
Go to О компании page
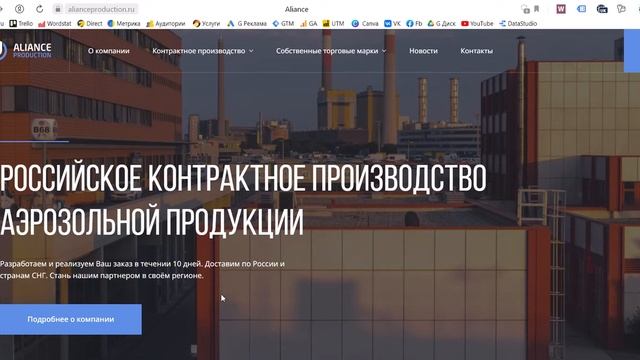[109, 51]
